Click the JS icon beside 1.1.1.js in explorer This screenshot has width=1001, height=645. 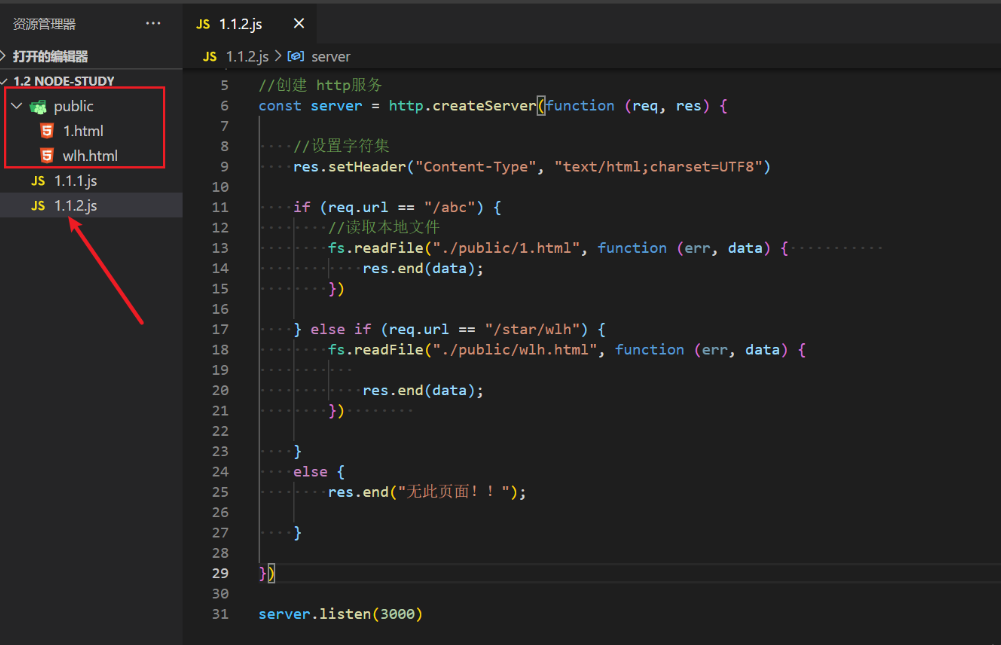click(x=38, y=181)
